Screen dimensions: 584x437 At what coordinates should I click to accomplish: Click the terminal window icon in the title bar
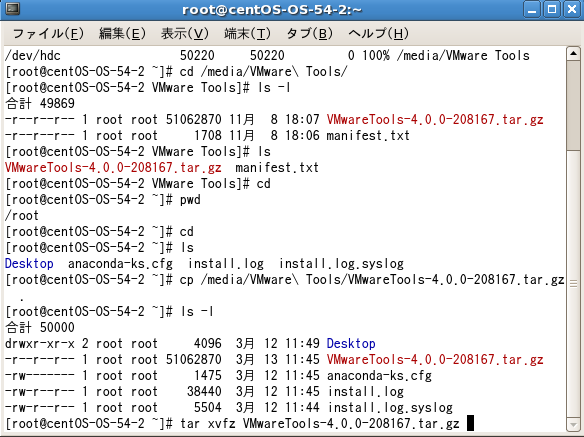point(13,9)
